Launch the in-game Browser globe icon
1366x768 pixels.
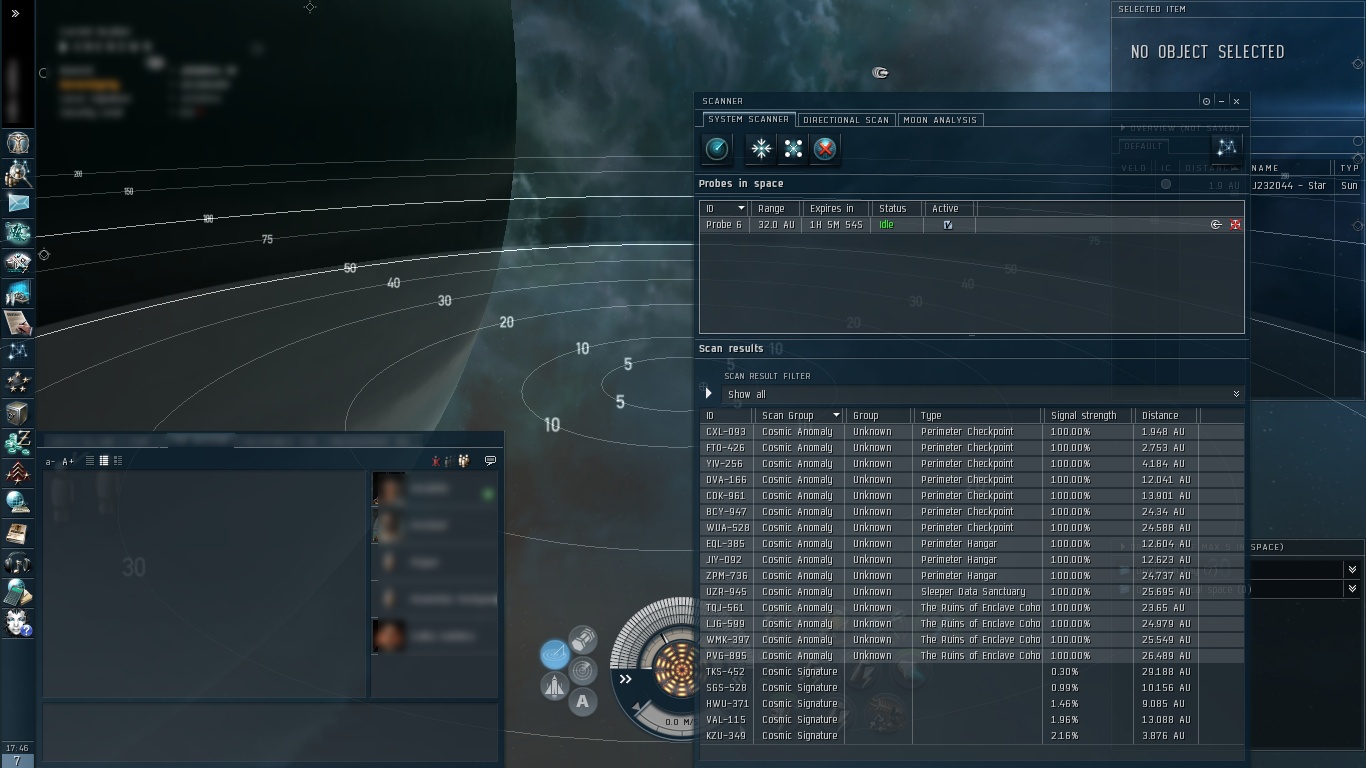[x=17, y=502]
